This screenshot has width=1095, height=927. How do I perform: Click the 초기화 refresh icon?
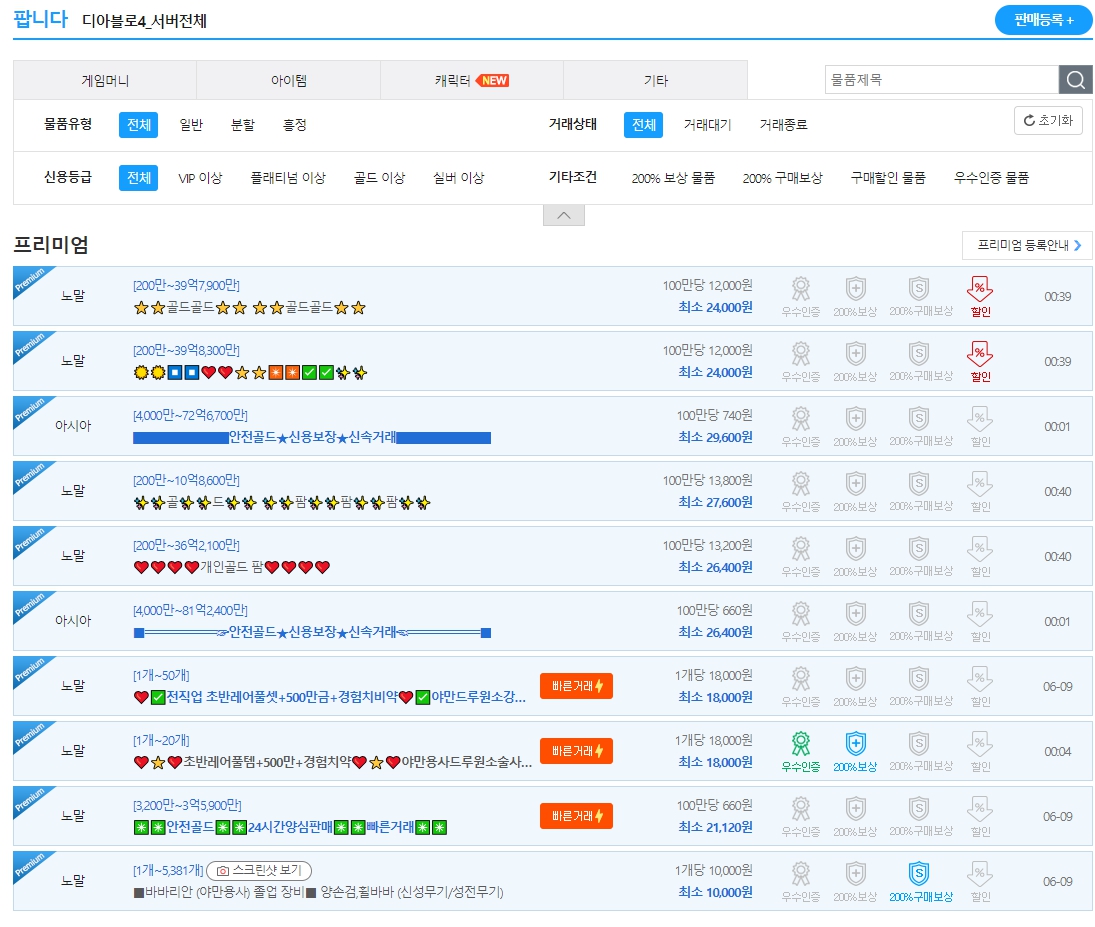point(1049,121)
